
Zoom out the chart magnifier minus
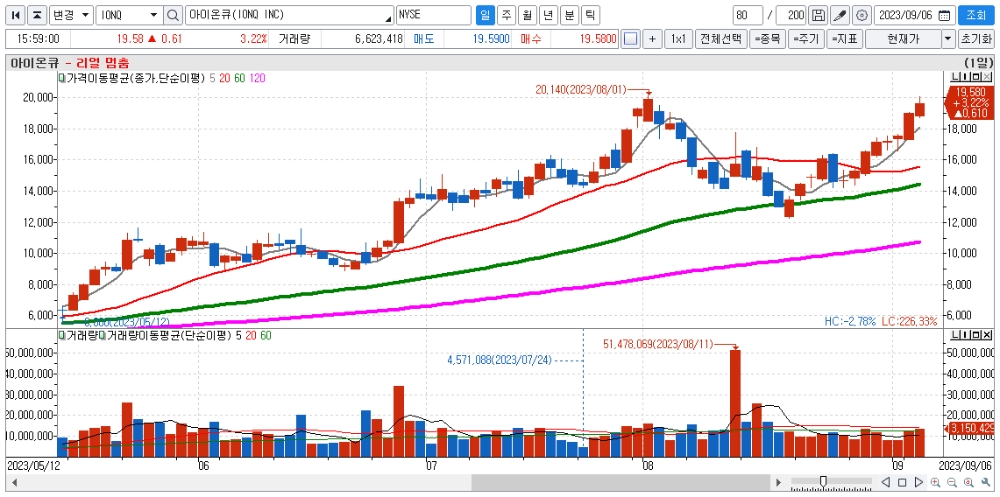(952, 482)
